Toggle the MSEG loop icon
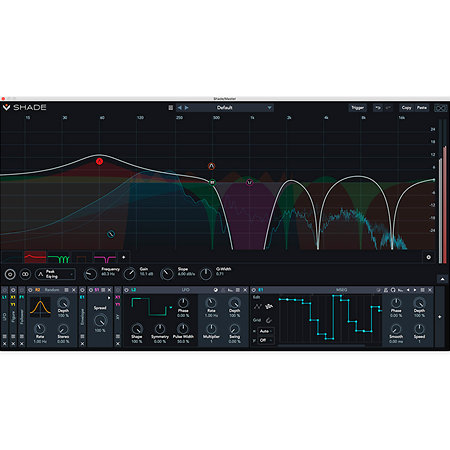The height and width of the screenshot is (450, 450). coord(393,290)
